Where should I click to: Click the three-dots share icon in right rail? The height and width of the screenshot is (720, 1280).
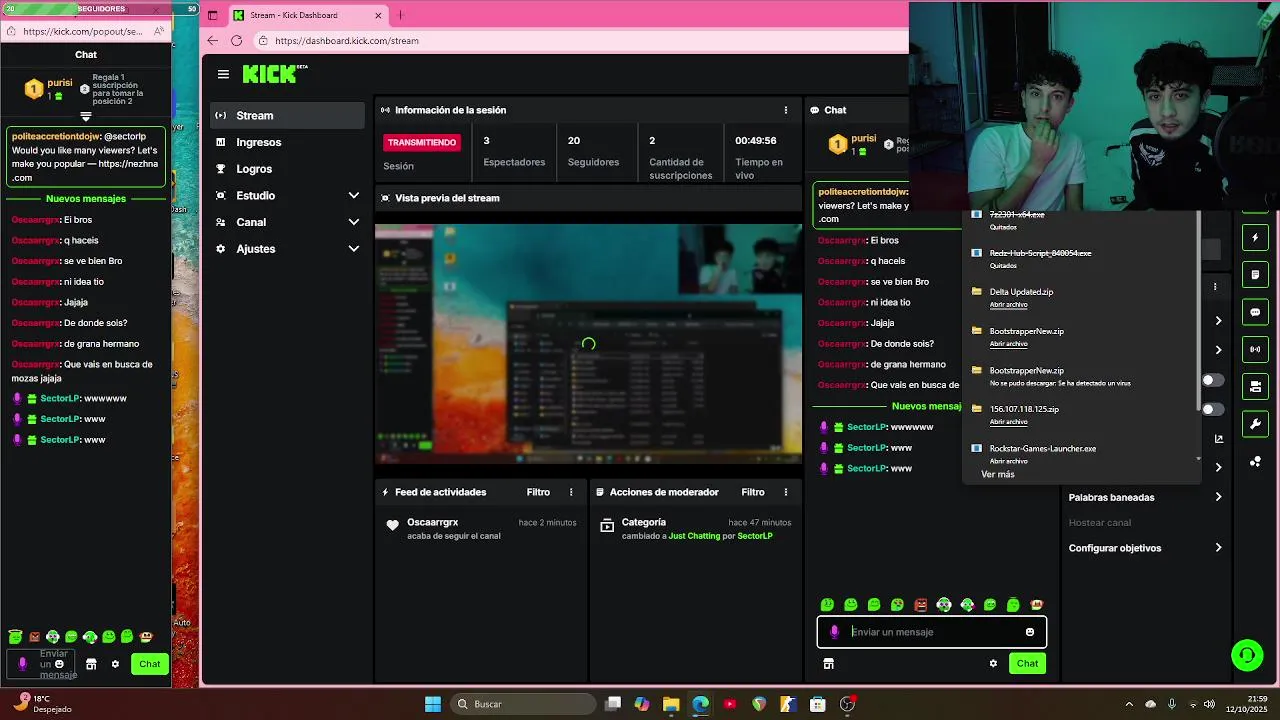click(x=1255, y=461)
